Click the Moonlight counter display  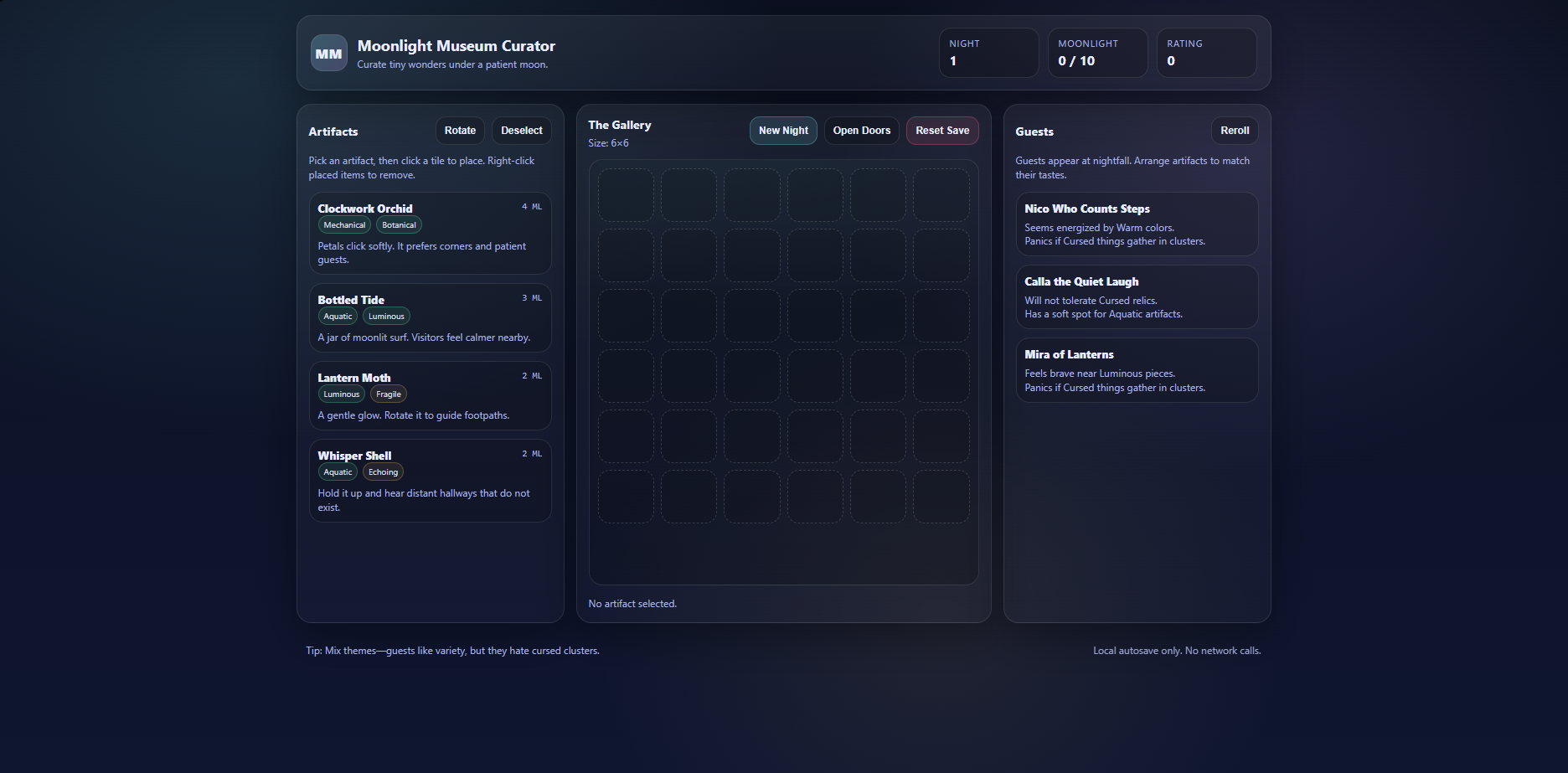(x=1097, y=53)
